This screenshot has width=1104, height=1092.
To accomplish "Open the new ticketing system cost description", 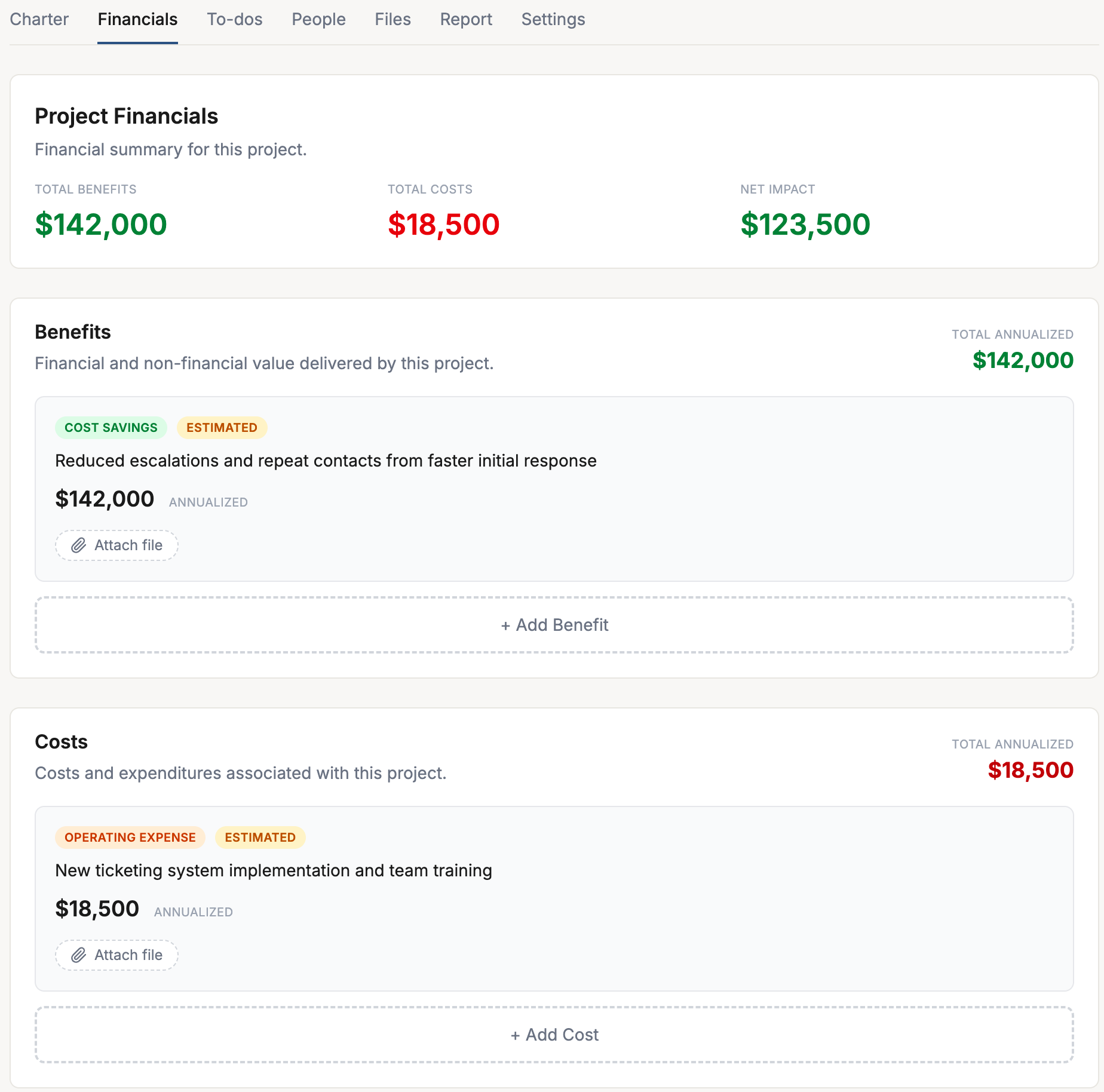I will point(274,870).
